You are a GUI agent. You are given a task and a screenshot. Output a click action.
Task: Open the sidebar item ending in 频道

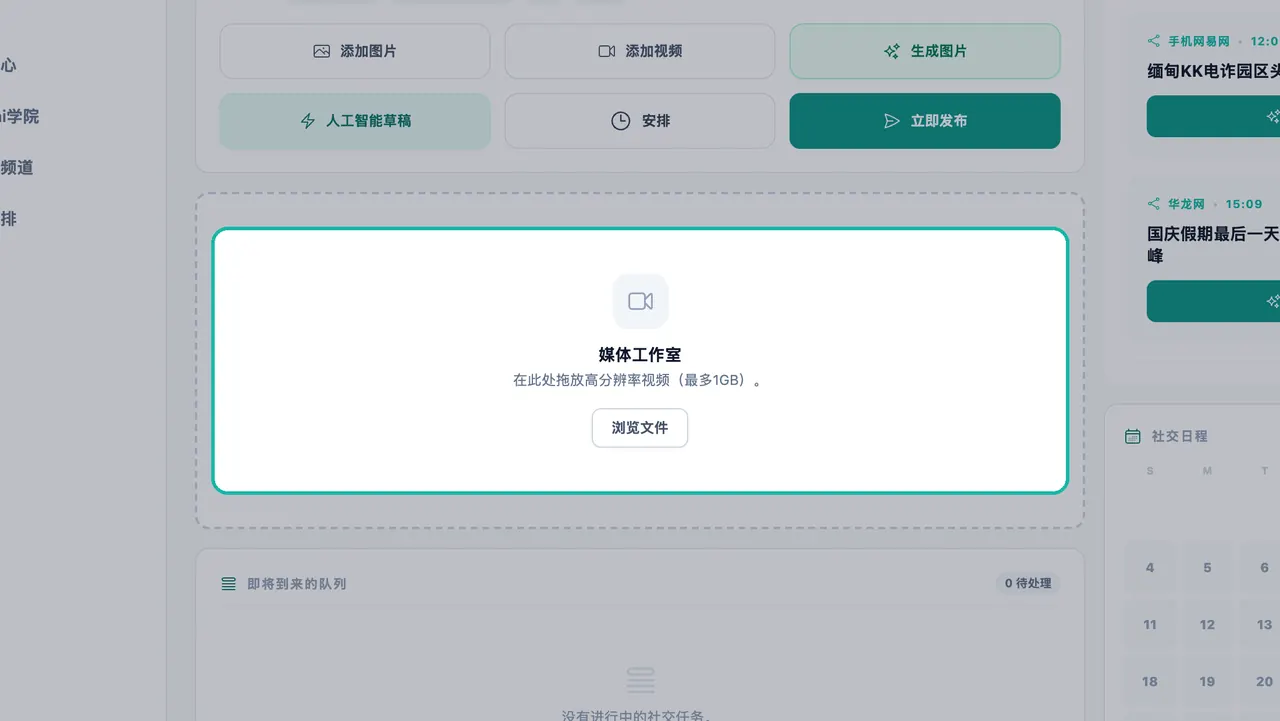point(17,167)
